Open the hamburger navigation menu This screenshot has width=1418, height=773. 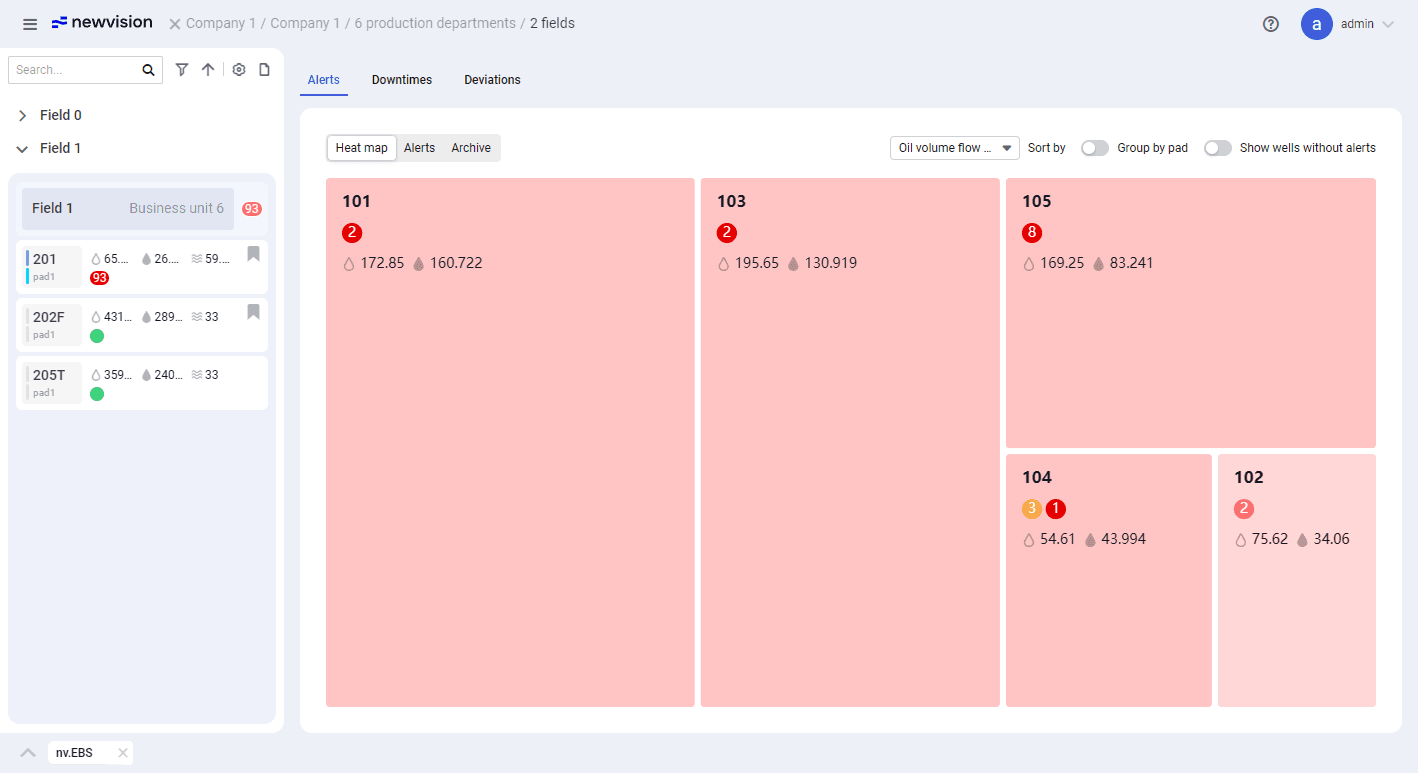click(x=30, y=24)
